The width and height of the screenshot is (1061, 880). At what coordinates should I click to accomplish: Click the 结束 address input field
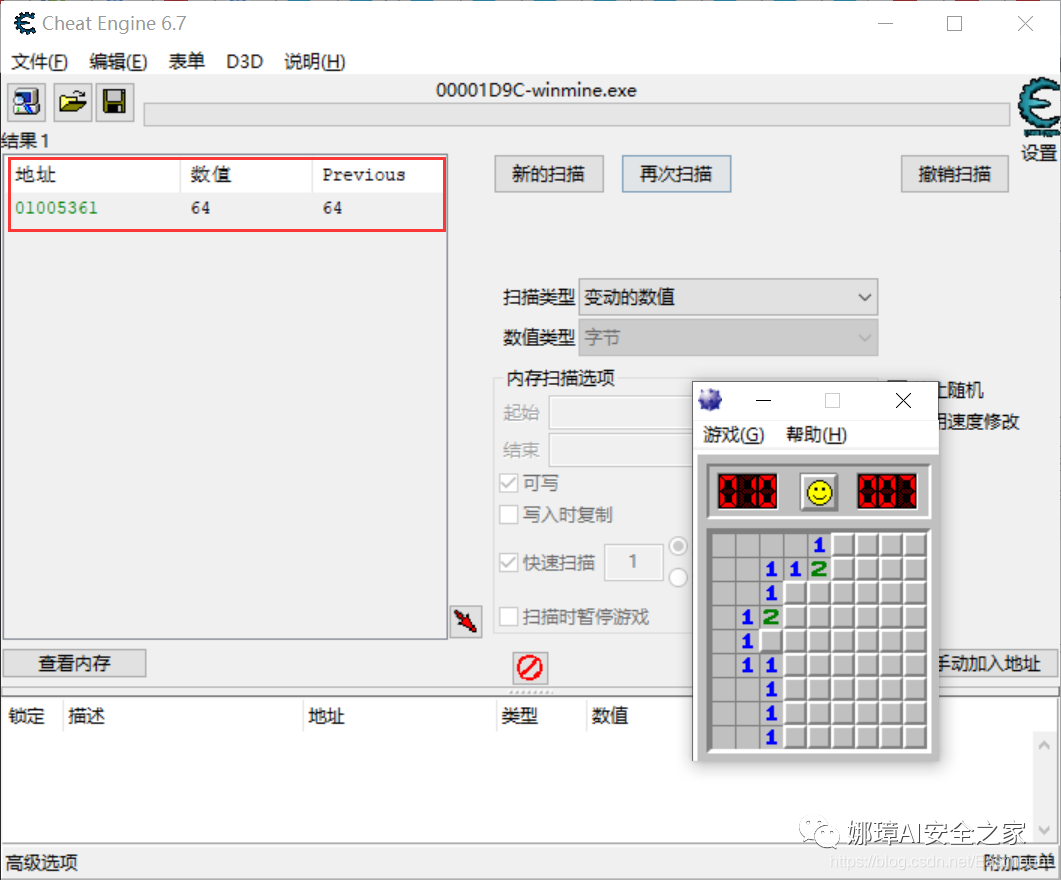[620, 450]
